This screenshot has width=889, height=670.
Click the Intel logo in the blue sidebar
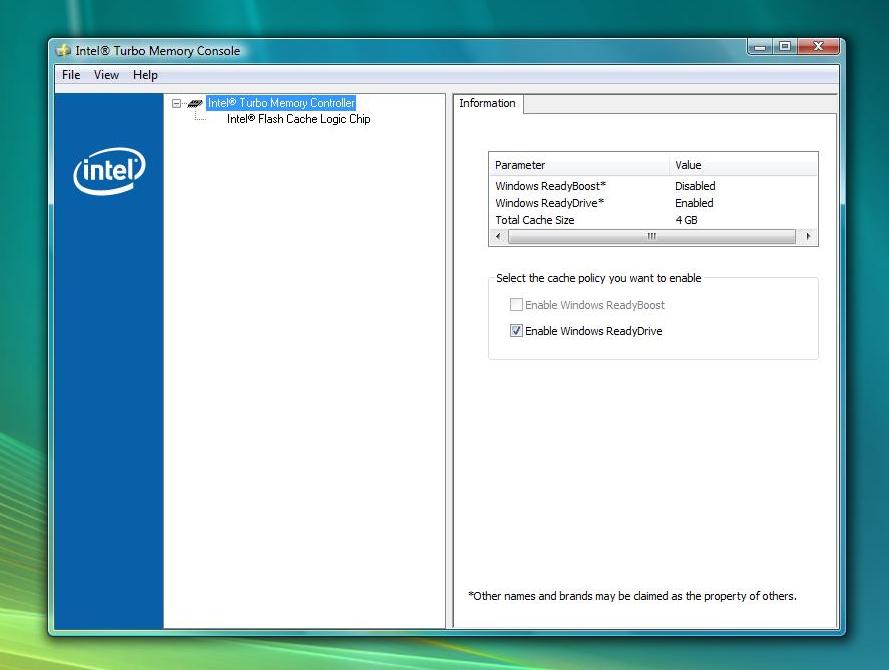[x=109, y=171]
